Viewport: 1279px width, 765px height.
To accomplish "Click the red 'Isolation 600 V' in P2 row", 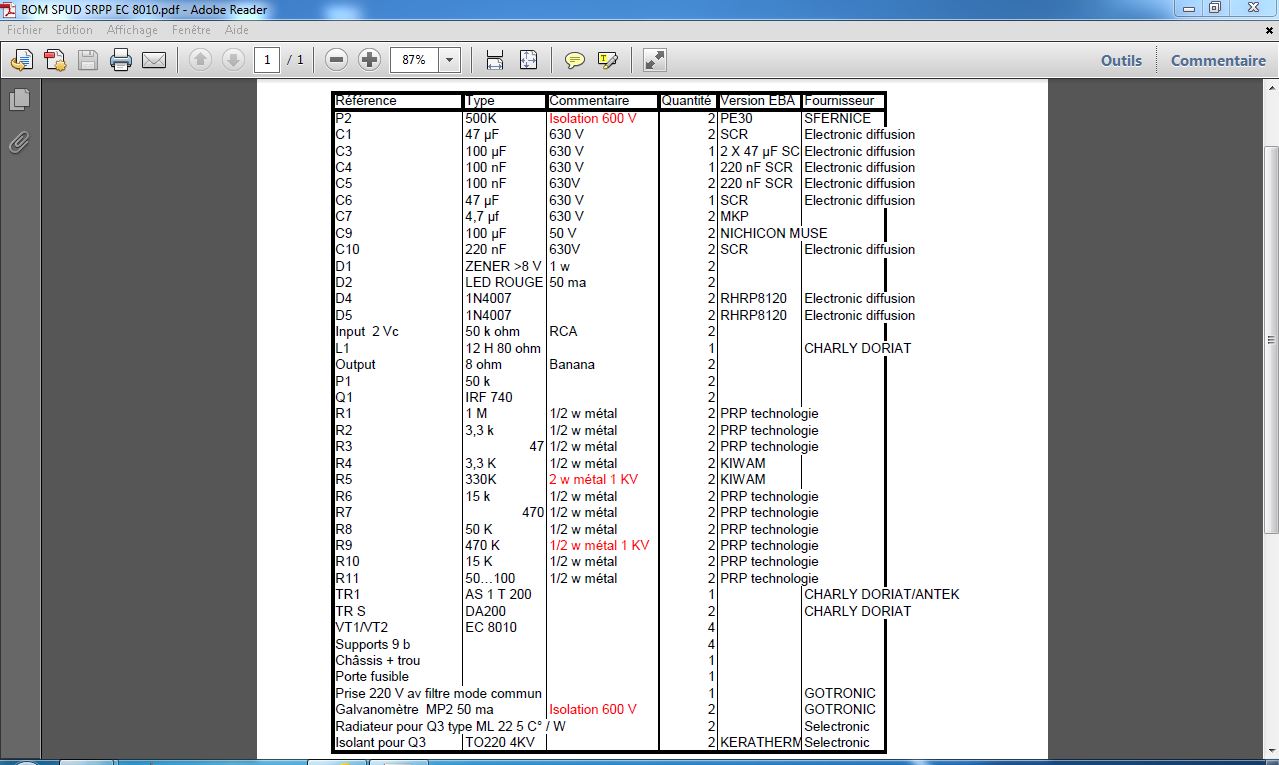I will (x=593, y=118).
